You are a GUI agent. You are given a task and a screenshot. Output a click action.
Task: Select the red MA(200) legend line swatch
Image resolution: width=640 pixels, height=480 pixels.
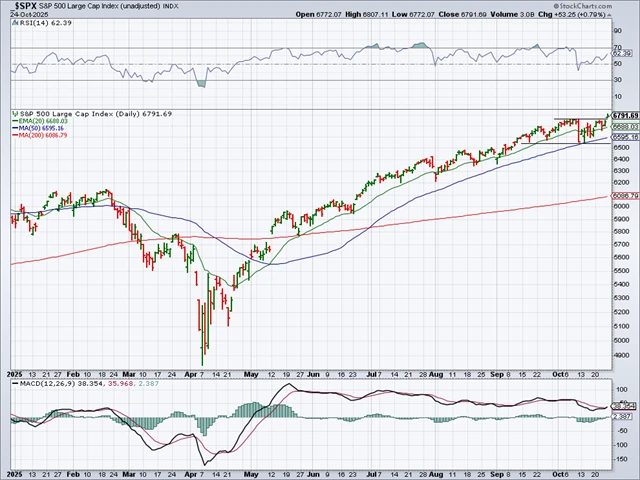tap(15, 135)
